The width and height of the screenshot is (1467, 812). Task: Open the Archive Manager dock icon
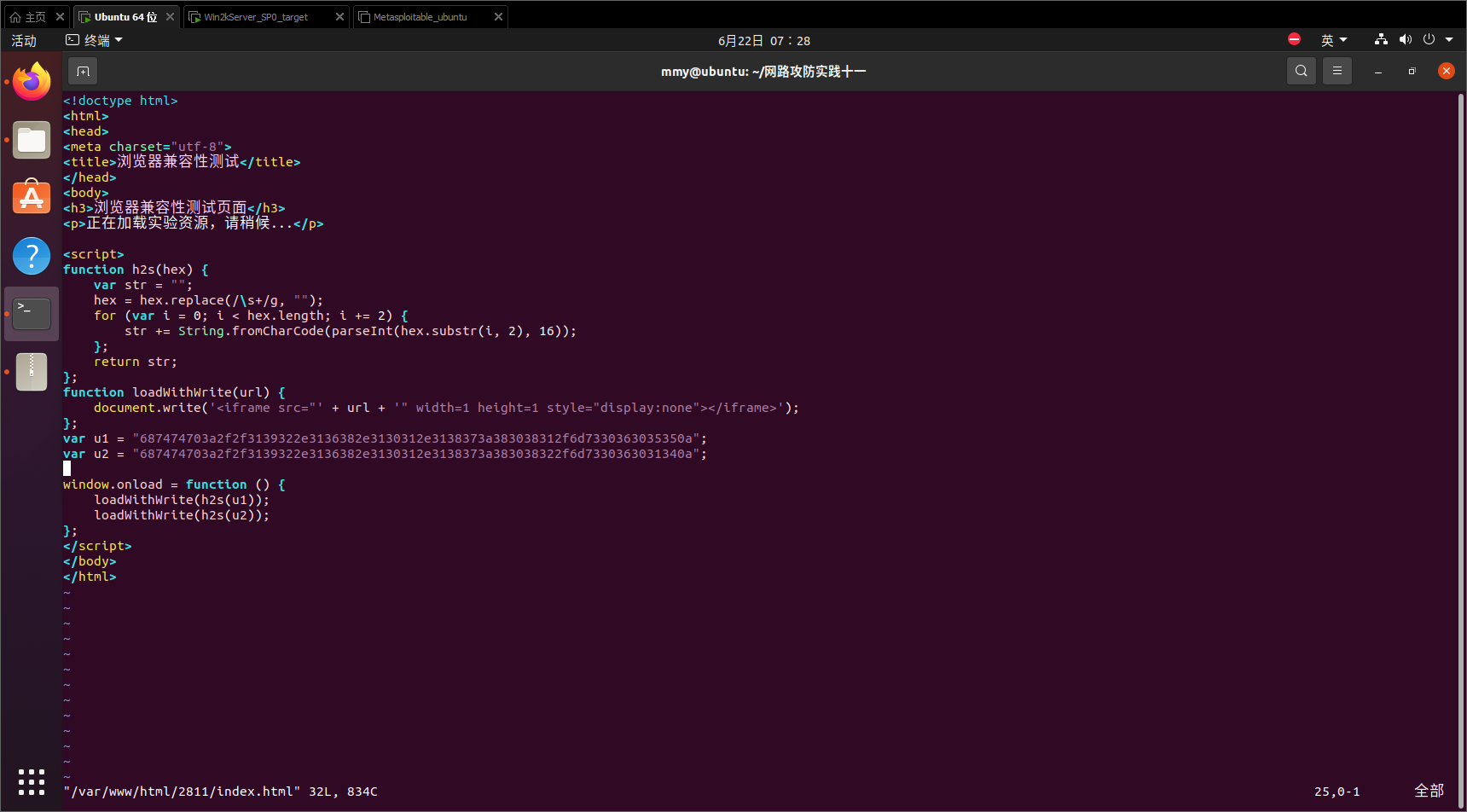point(32,372)
